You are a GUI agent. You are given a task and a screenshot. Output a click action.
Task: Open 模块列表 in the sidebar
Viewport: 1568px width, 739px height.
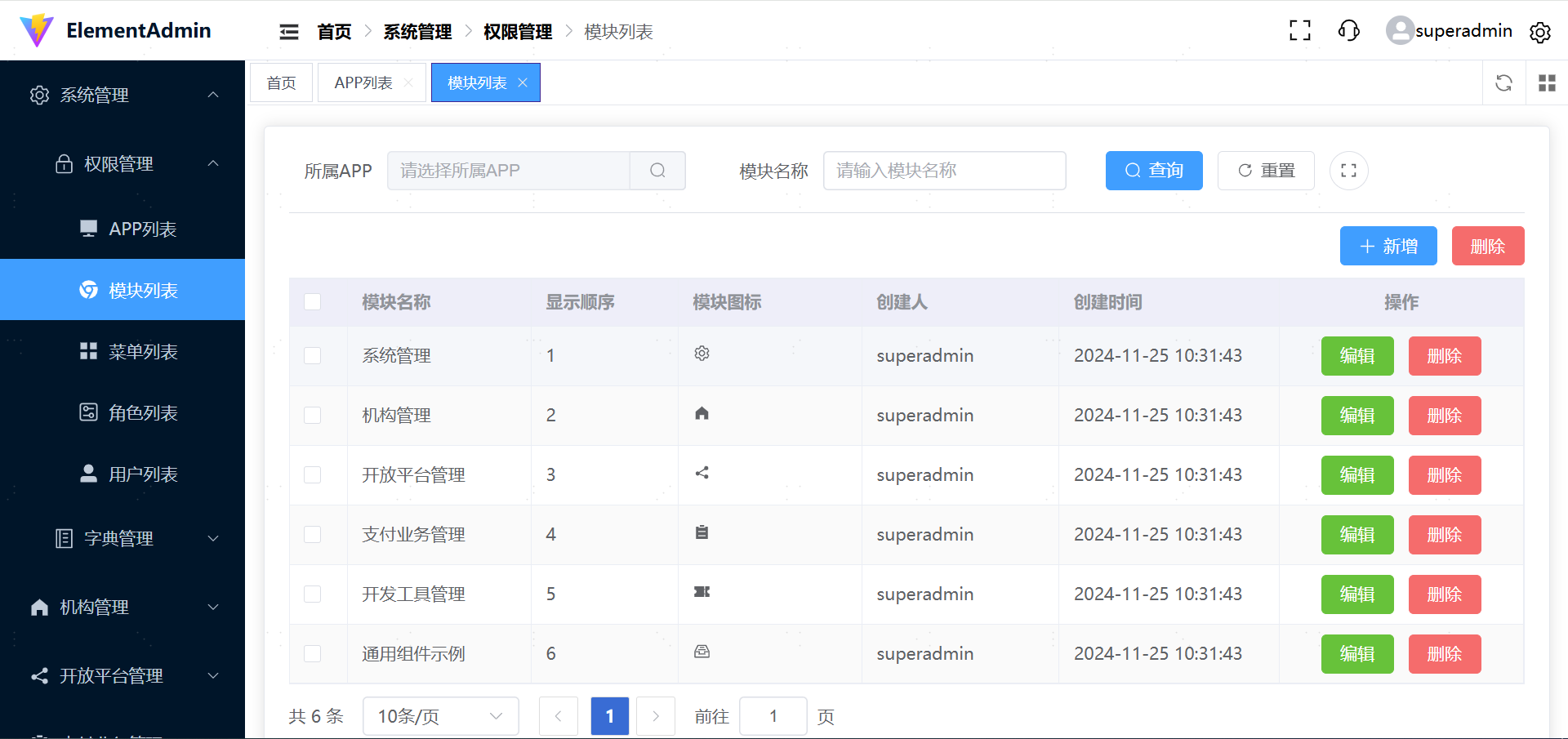tap(122, 290)
